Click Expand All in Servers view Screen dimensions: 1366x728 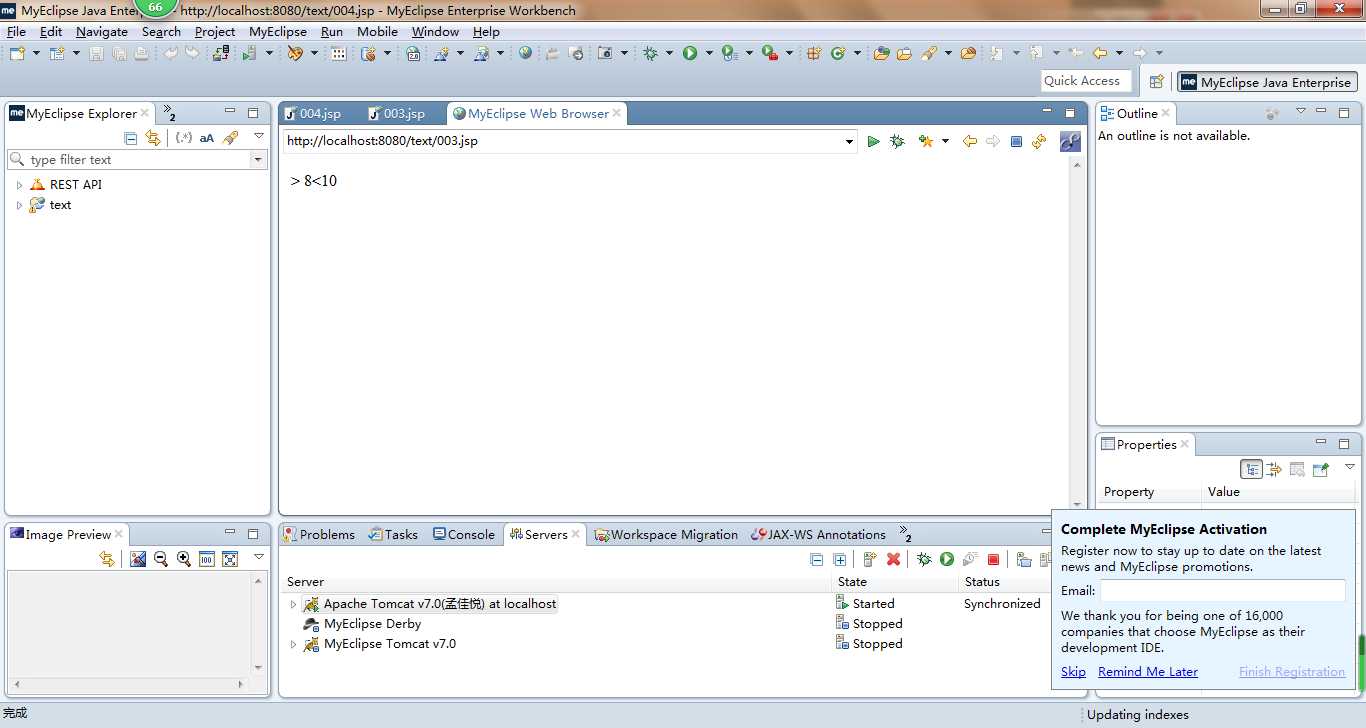point(840,560)
